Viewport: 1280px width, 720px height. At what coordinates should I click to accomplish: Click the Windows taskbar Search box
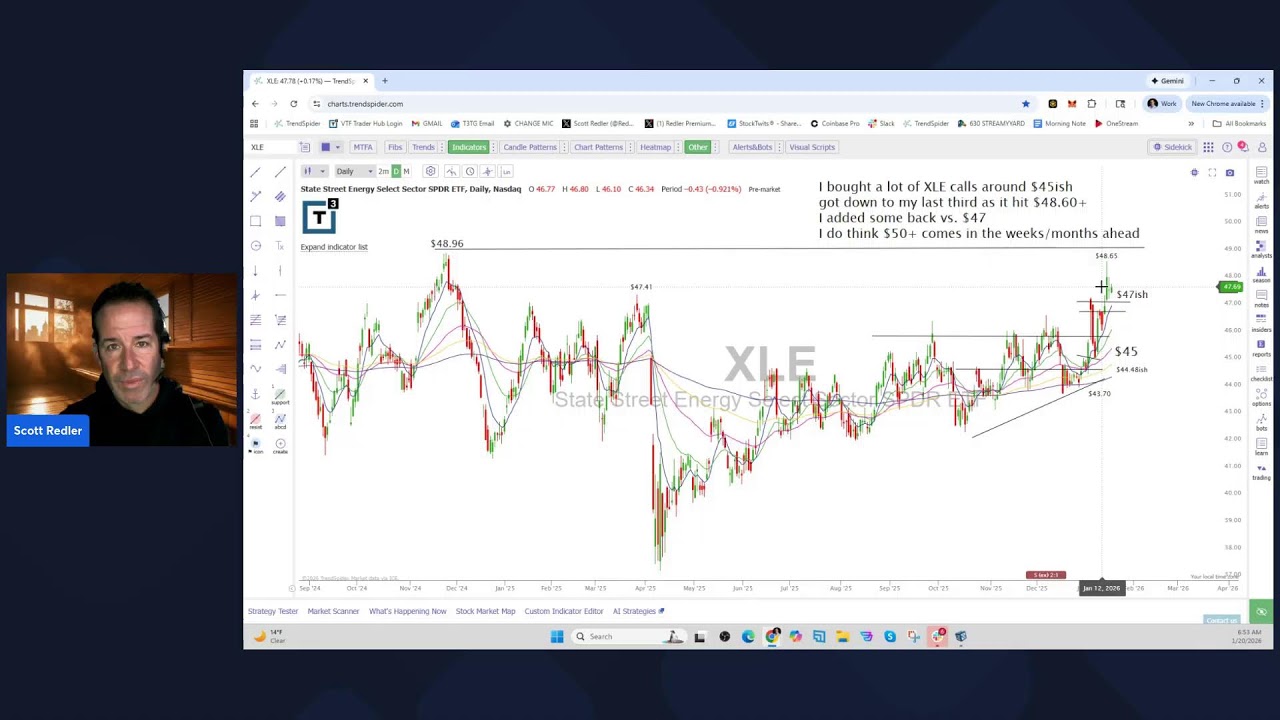[x=627, y=636]
